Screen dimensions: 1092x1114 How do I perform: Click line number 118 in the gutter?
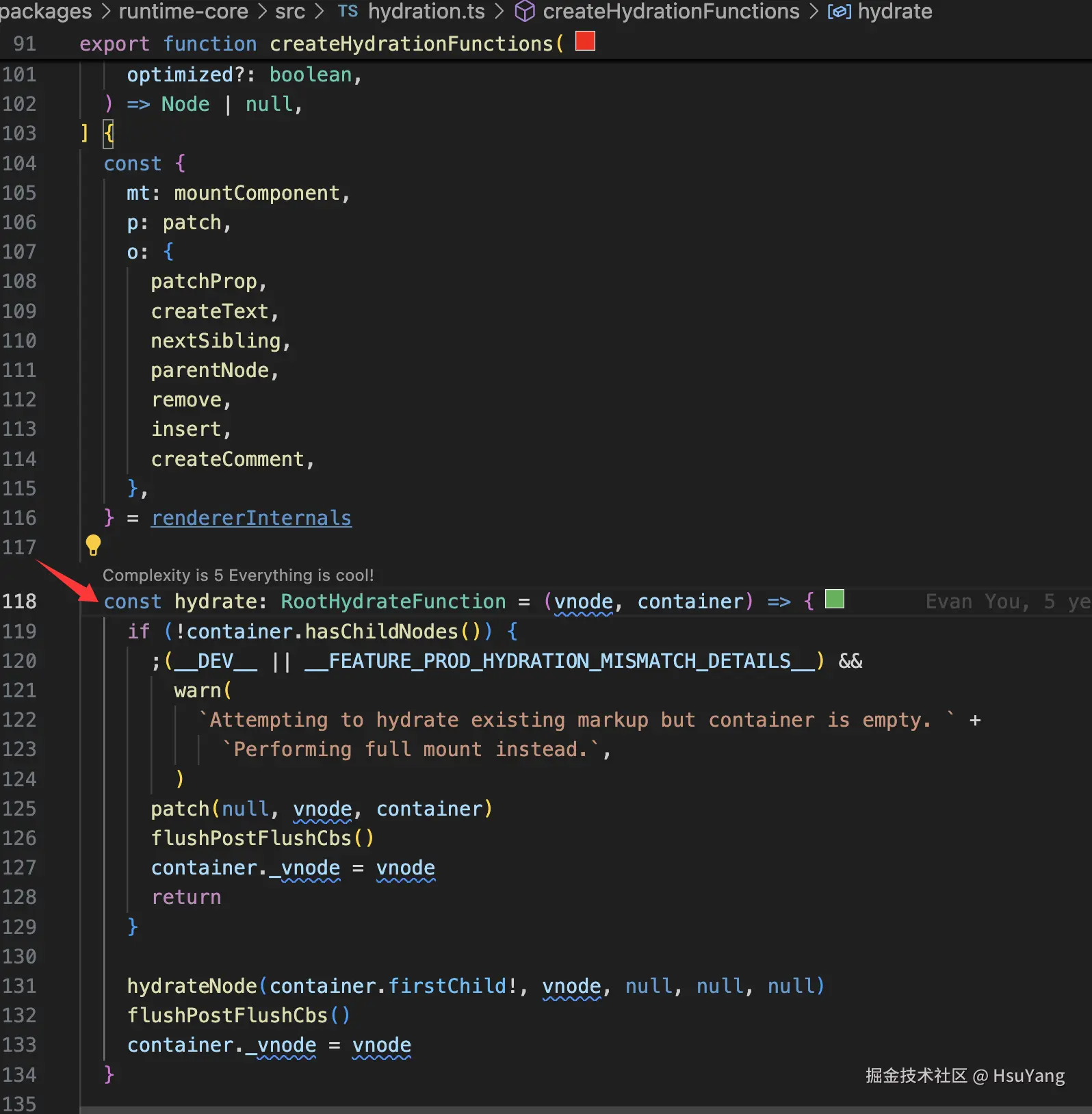point(19,601)
